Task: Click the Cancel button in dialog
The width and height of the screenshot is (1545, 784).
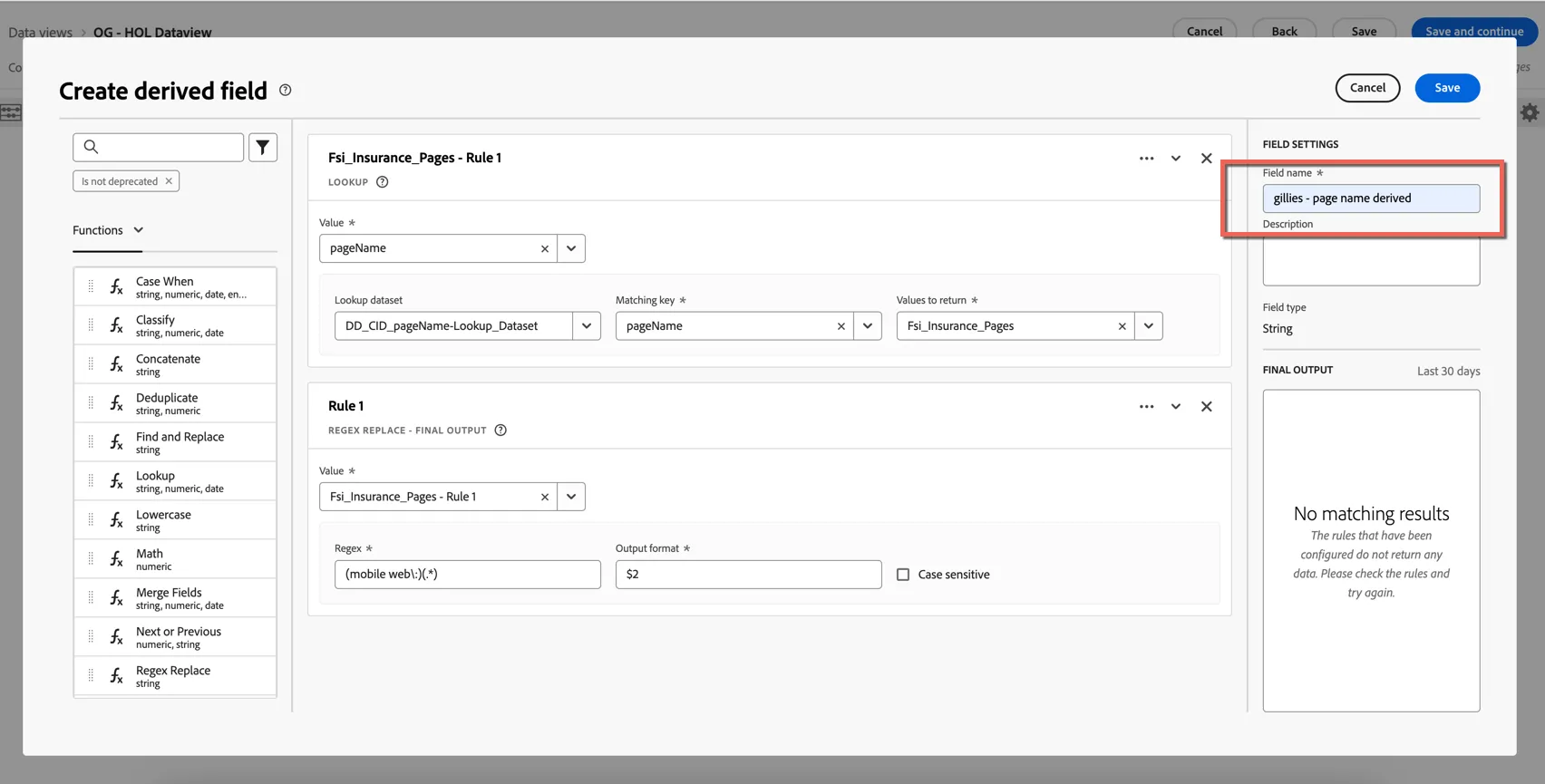Action: tap(1367, 88)
